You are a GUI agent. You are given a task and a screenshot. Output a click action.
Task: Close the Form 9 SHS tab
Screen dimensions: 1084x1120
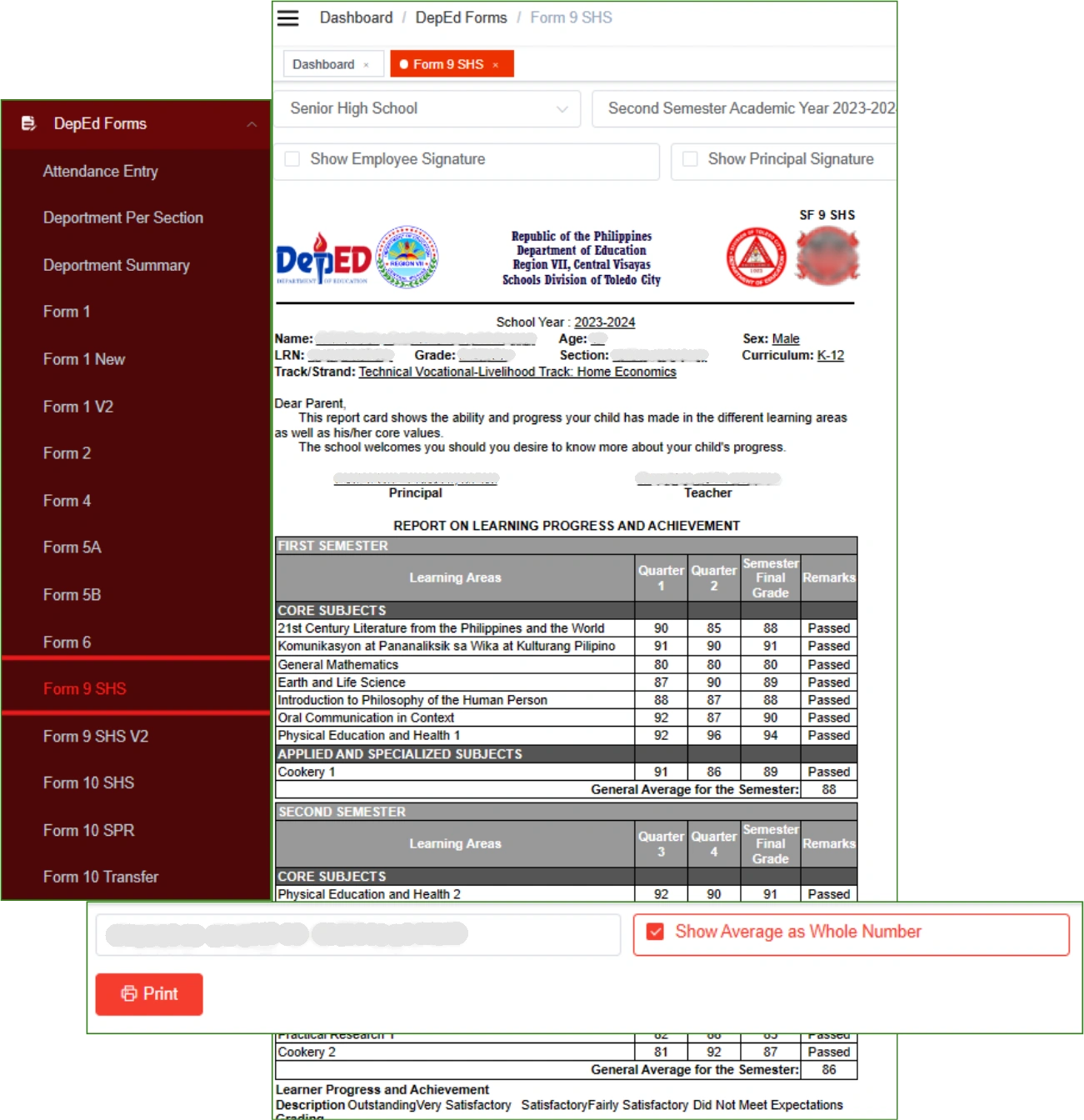496,65
